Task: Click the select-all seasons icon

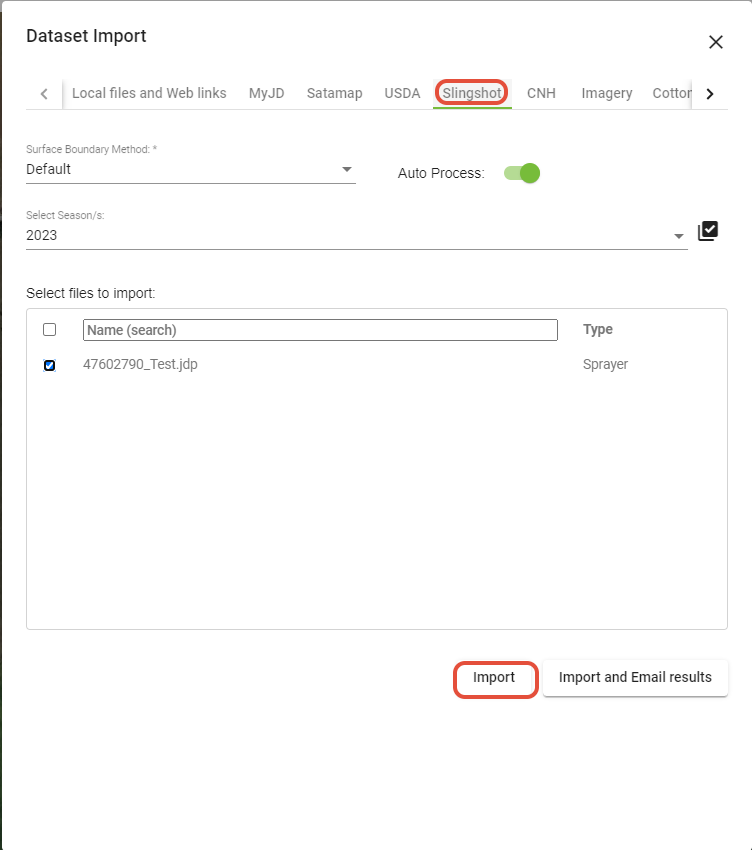Action: point(708,231)
